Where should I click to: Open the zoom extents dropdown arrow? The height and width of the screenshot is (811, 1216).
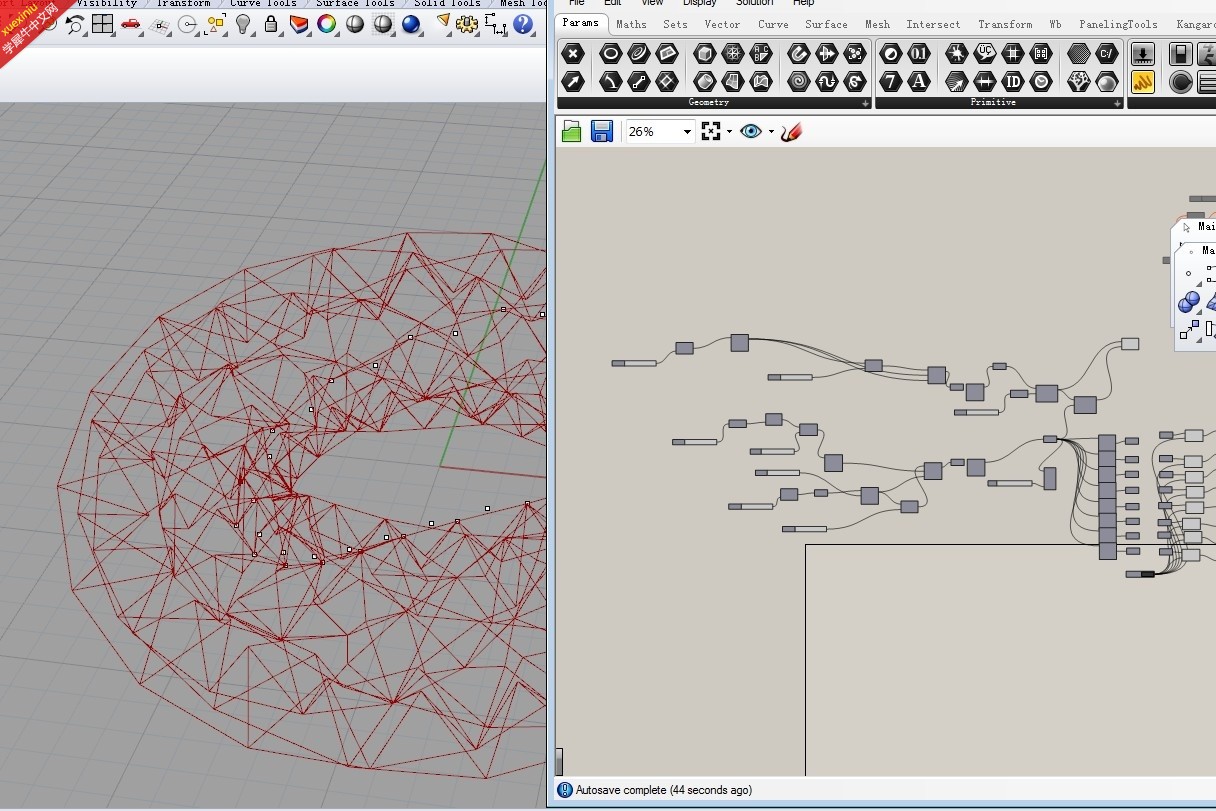(729, 132)
